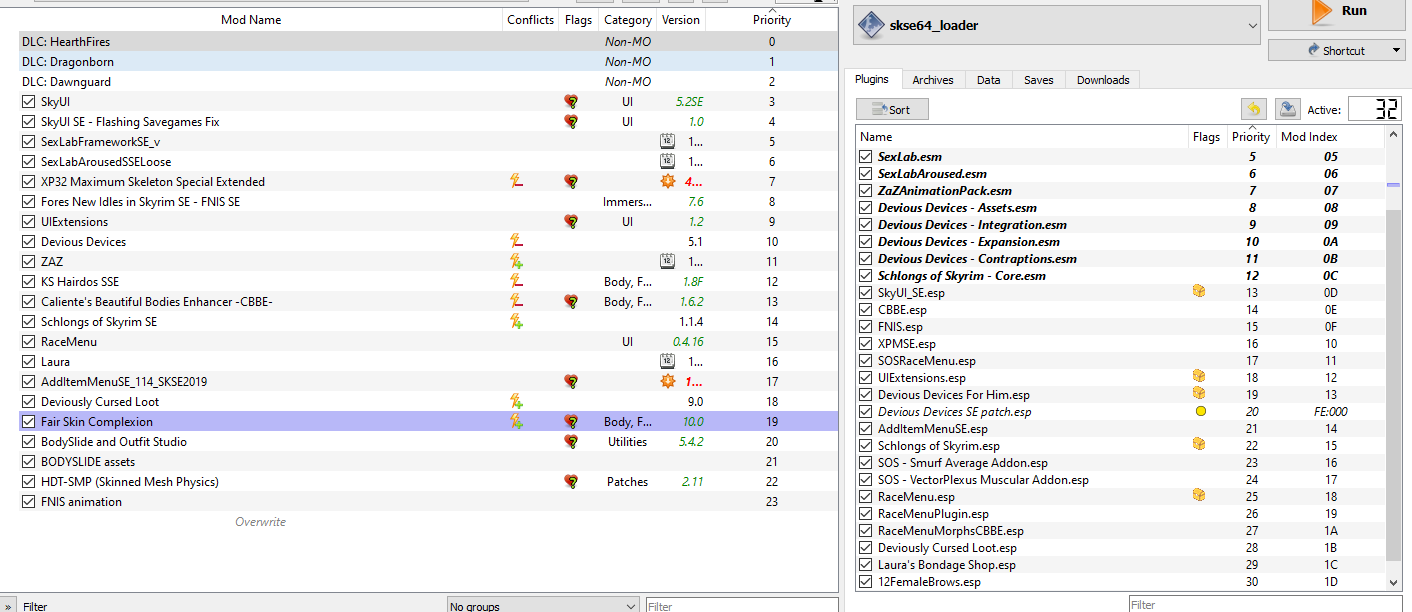
Task: Sort mods by the Version column header
Action: click(x=681, y=20)
